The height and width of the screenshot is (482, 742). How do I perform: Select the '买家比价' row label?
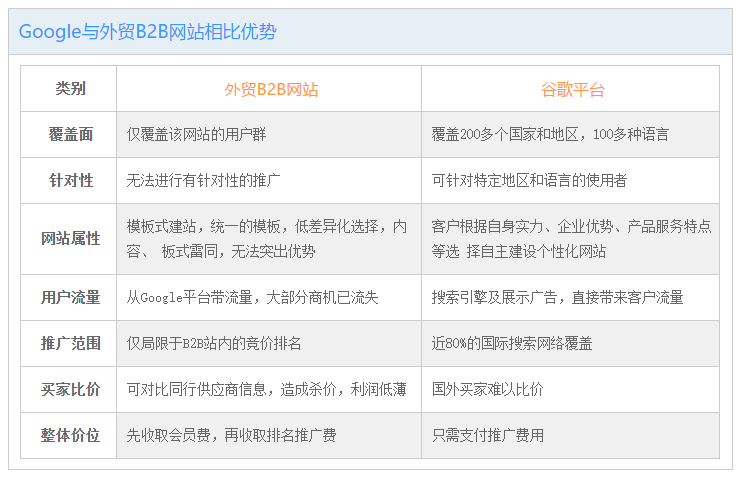click(x=71, y=389)
